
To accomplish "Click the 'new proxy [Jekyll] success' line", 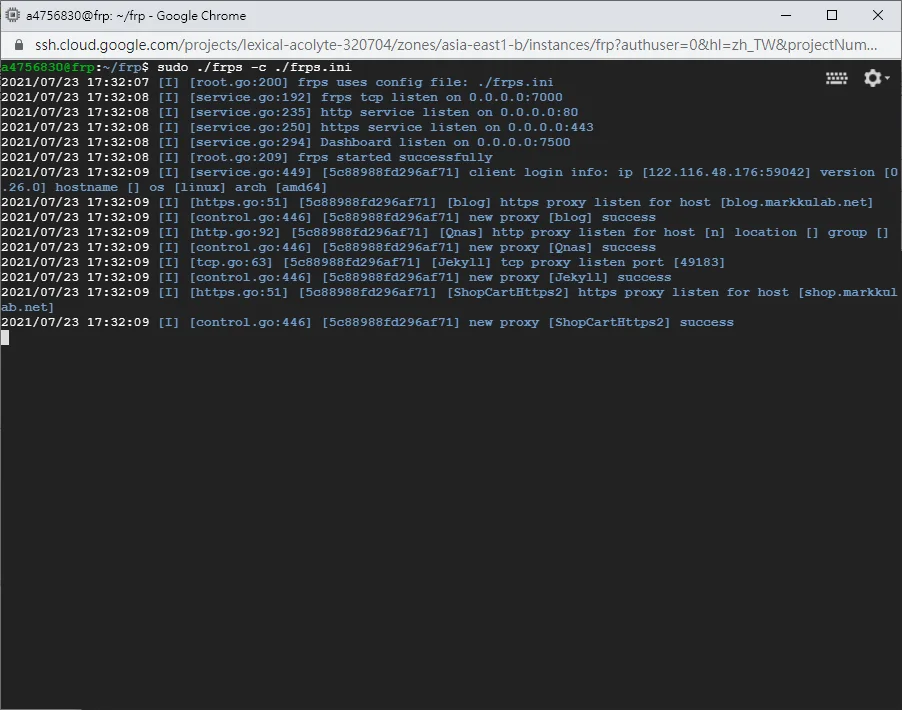I will (x=570, y=277).
